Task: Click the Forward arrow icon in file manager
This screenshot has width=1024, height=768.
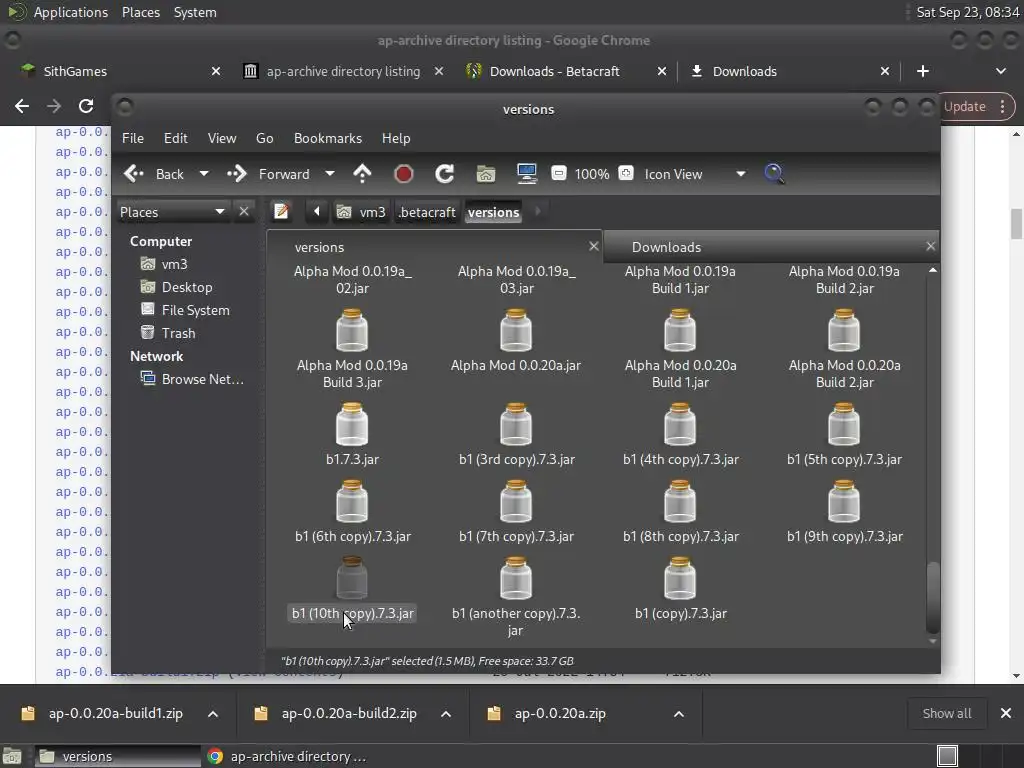Action: pos(236,174)
